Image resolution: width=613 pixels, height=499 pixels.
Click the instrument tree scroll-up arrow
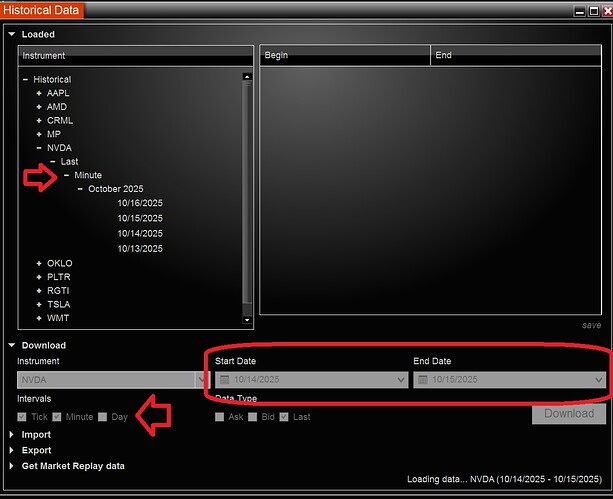[247, 76]
